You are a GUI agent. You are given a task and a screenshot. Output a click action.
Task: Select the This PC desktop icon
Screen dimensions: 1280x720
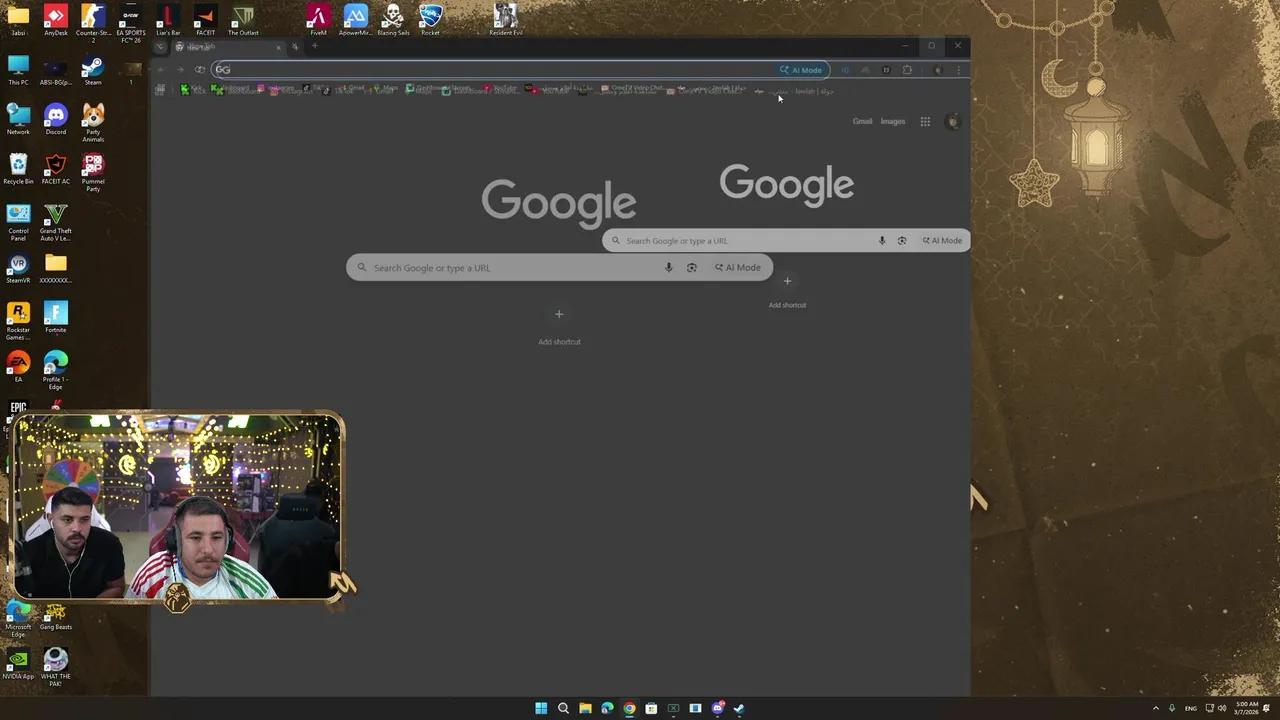coord(18,70)
